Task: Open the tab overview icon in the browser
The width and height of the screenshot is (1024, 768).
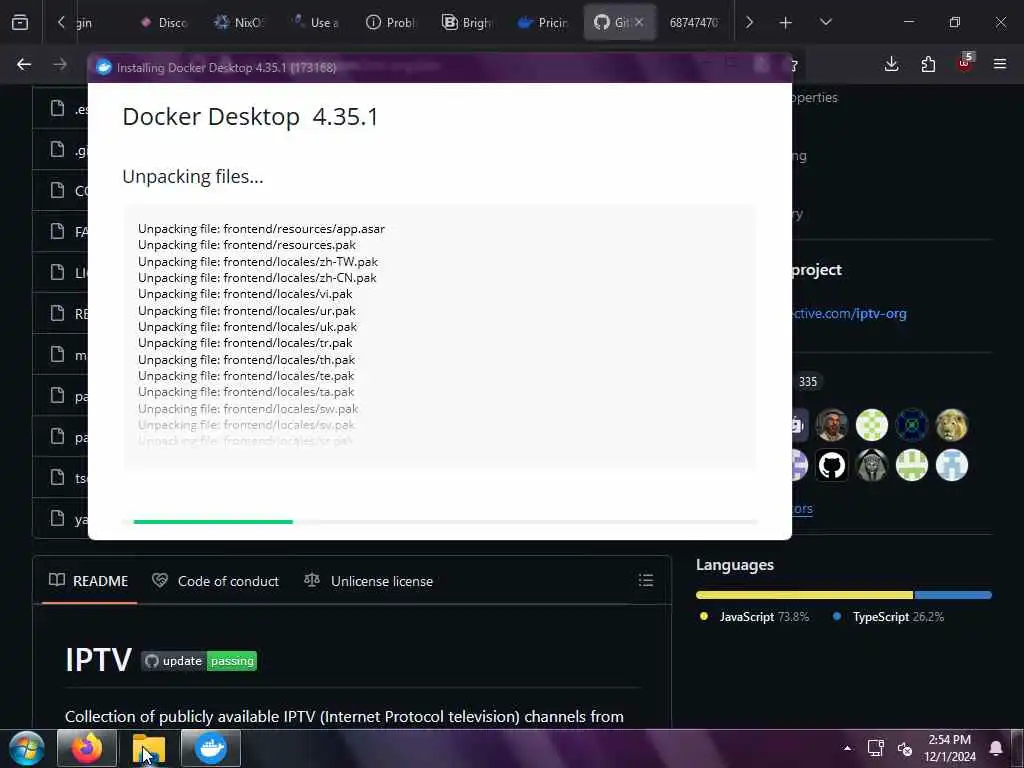Action: (x=20, y=22)
